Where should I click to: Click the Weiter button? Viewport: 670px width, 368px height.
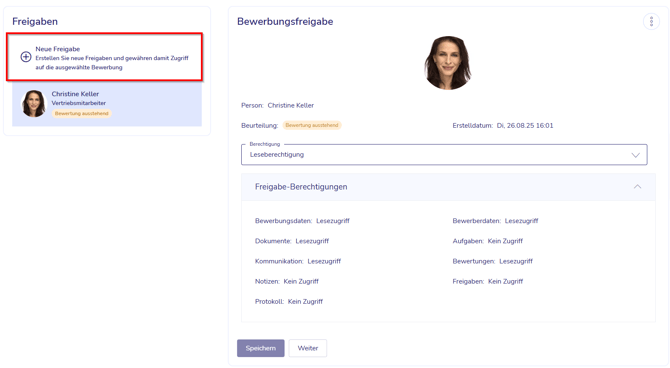308,348
